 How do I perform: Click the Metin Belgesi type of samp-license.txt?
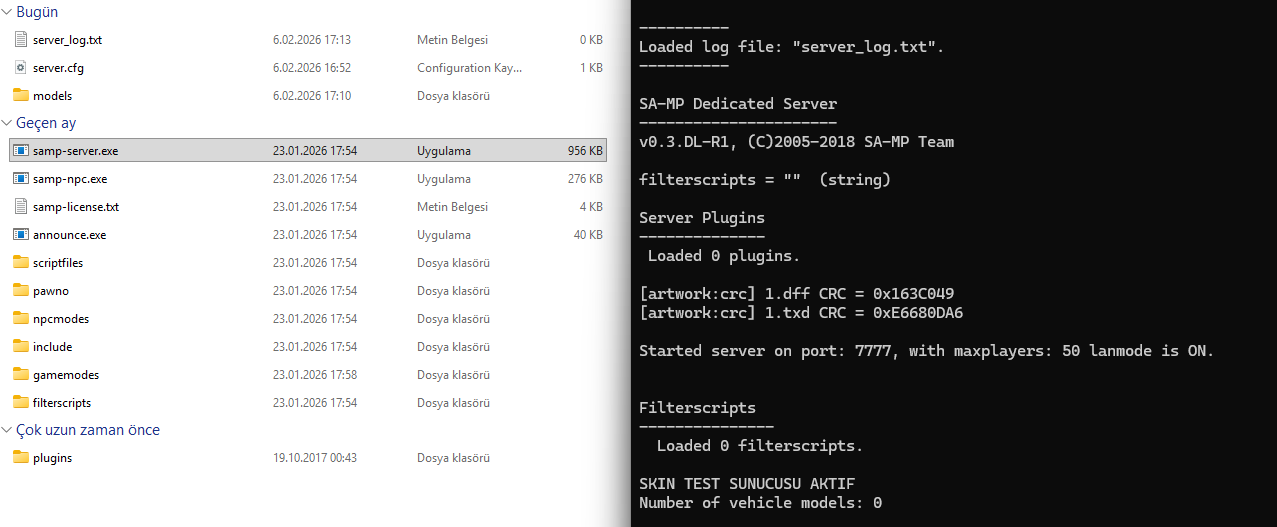[x=452, y=207]
